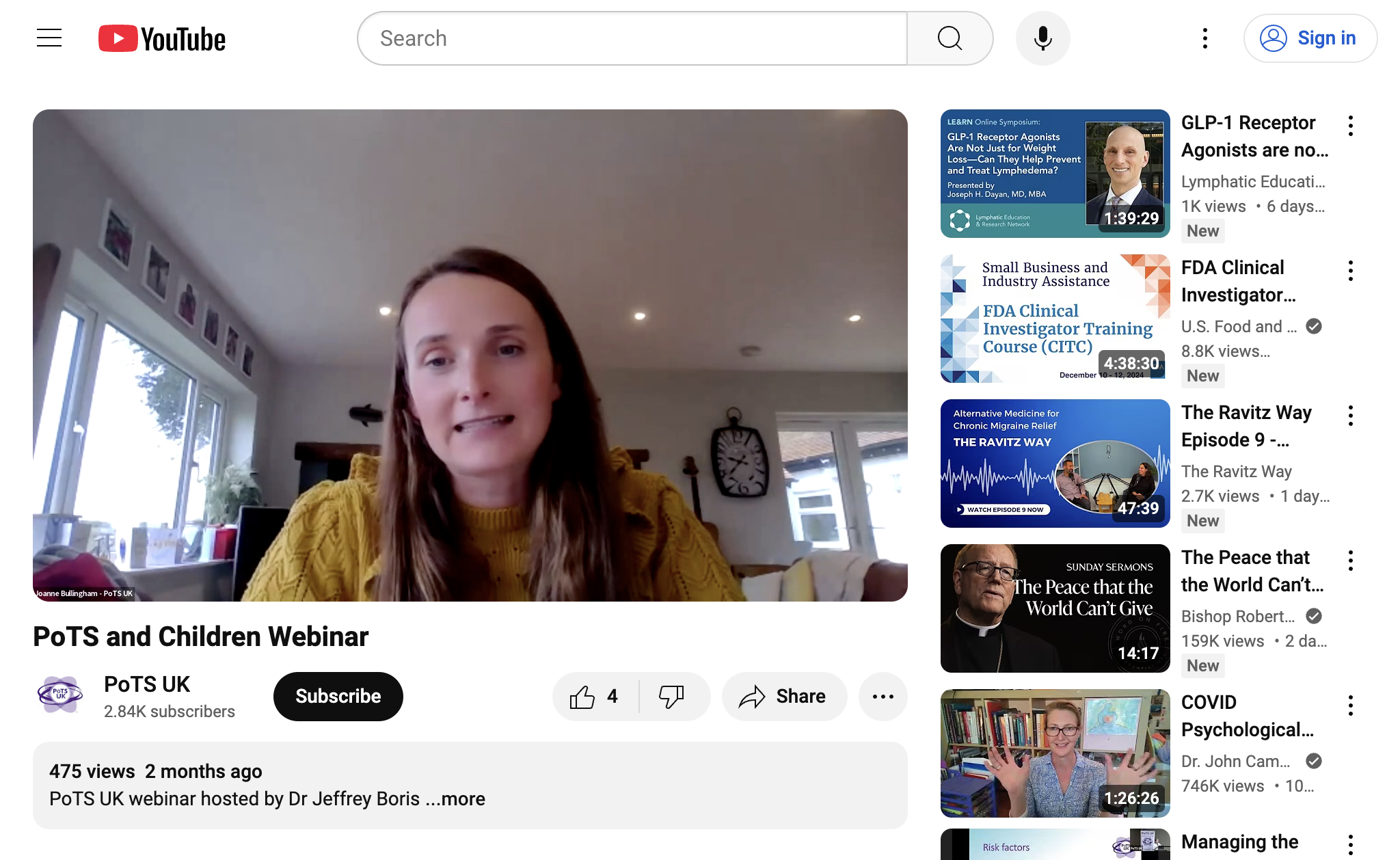Open the settings three-dot menu in header
Viewport: 1400px width, 860px height.
1204,38
